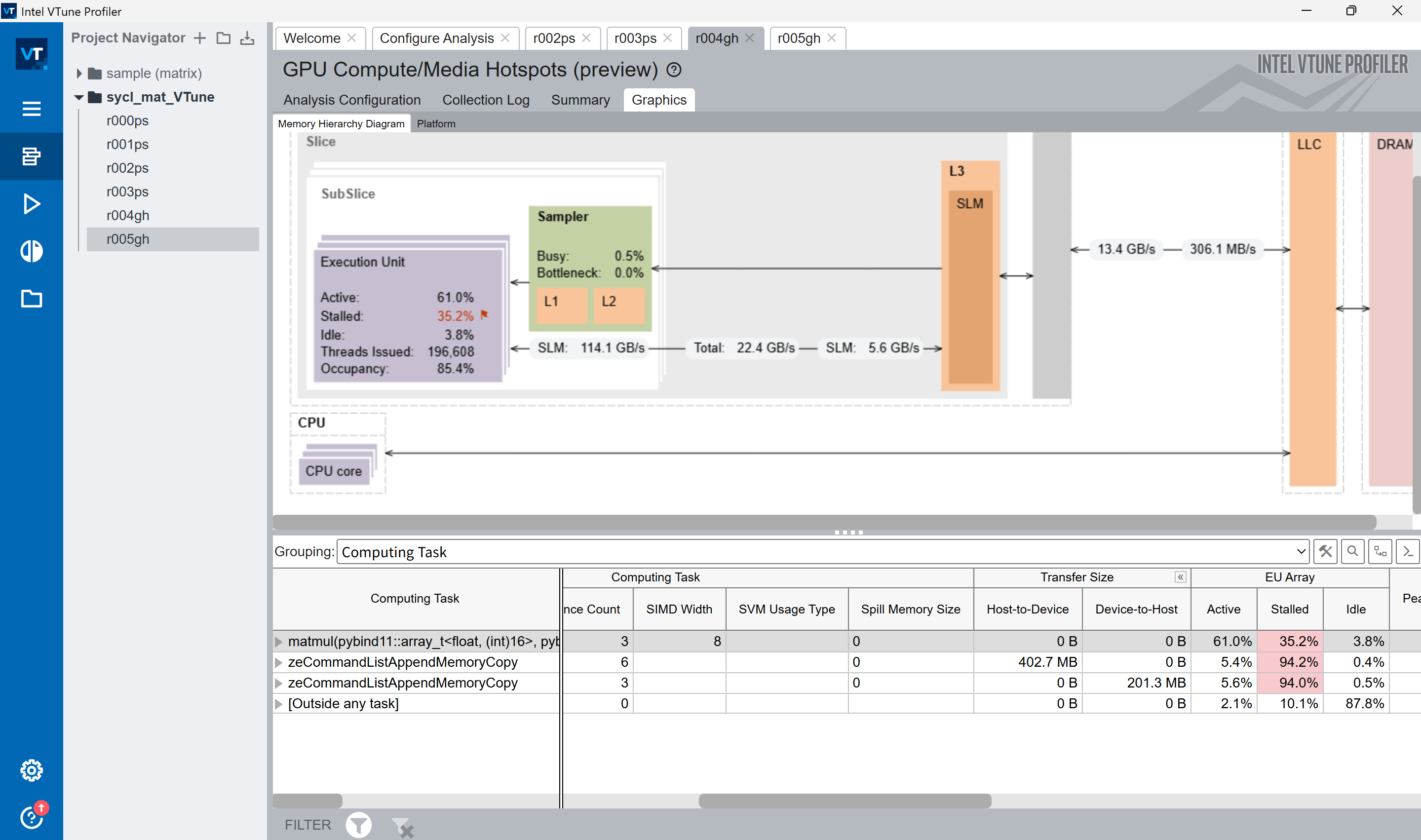Expand the sample (matrix) project
Image resolution: width=1421 pixels, height=840 pixels.
78,74
